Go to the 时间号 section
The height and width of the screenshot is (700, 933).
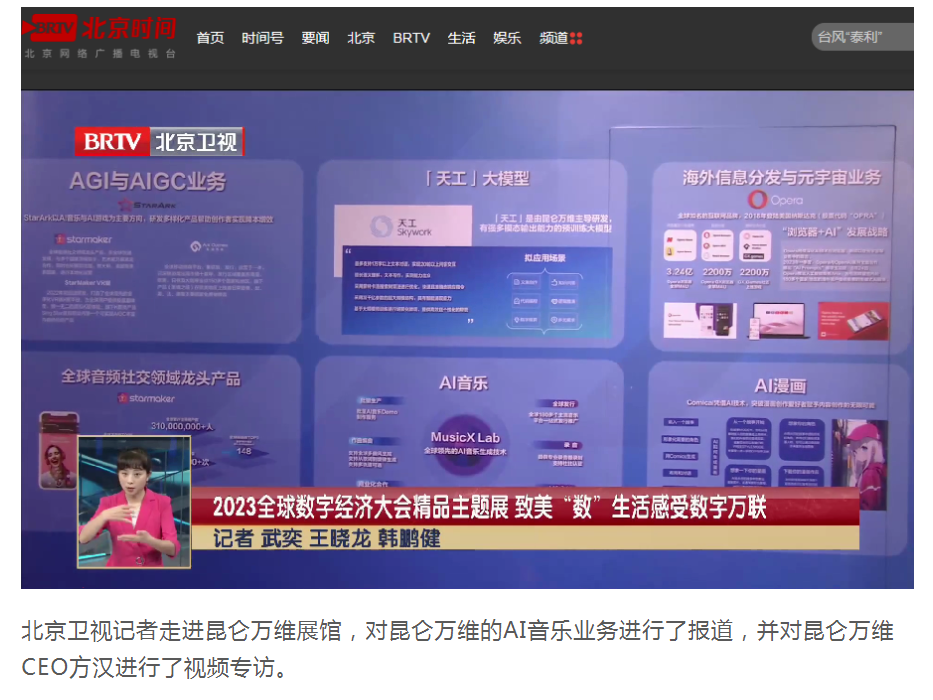tap(262, 38)
